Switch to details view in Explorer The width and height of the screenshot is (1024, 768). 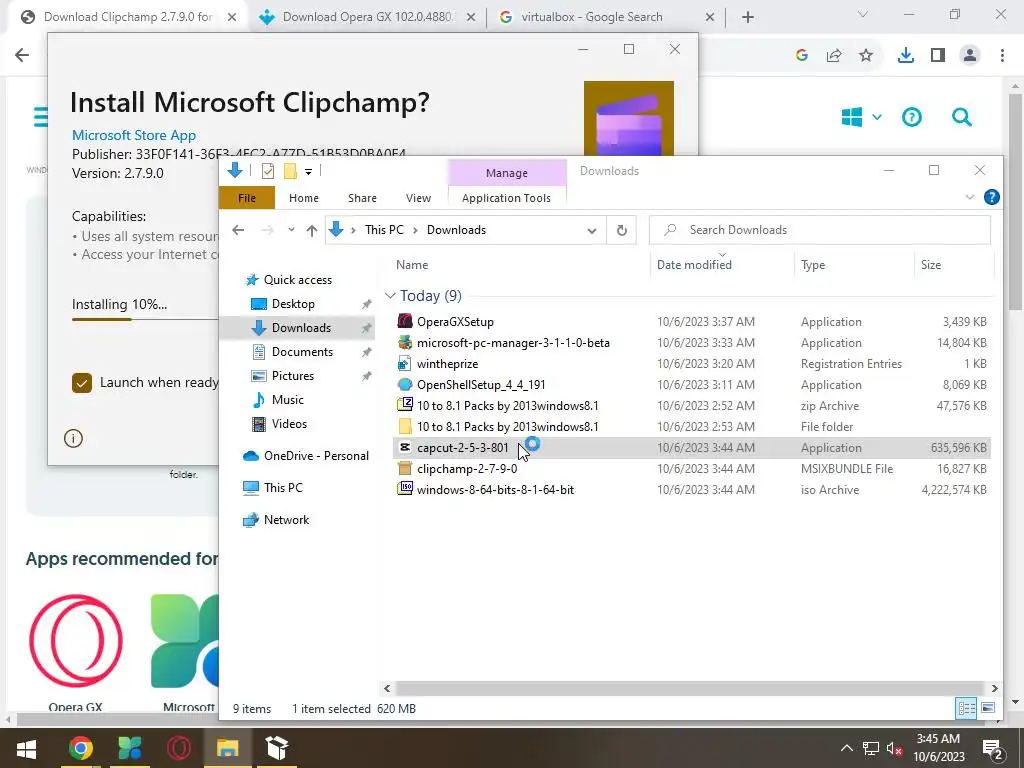(966, 708)
